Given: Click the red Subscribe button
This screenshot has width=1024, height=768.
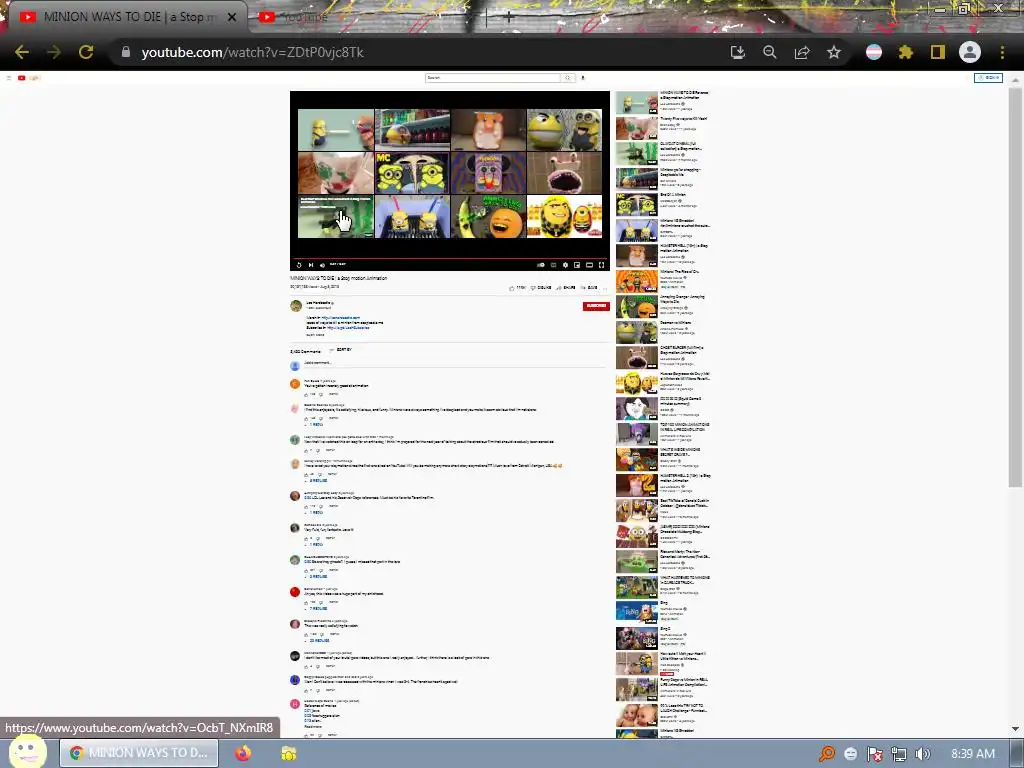Looking at the screenshot, I should (x=596, y=306).
